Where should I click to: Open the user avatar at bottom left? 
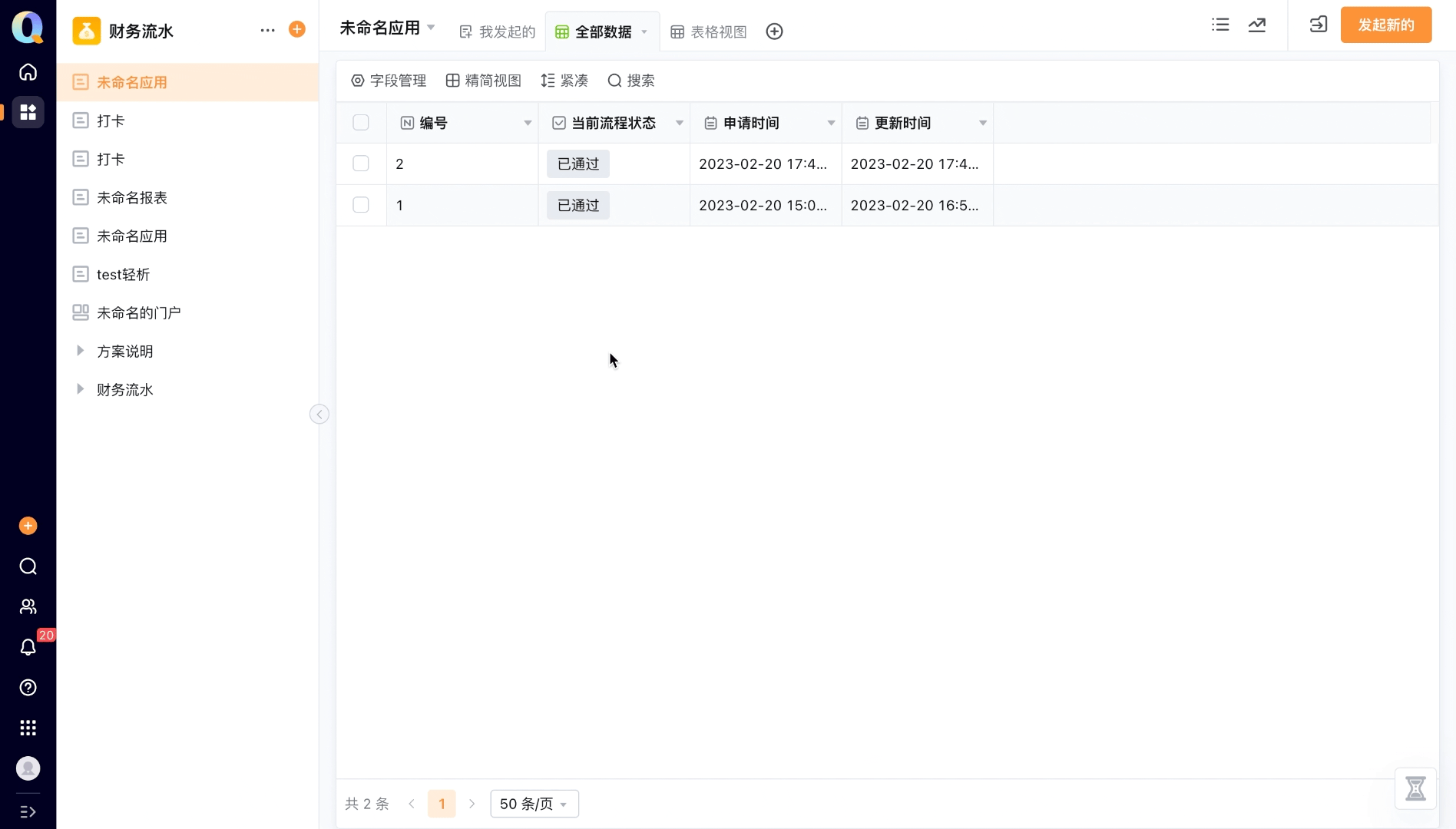click(x=28, y=768)
